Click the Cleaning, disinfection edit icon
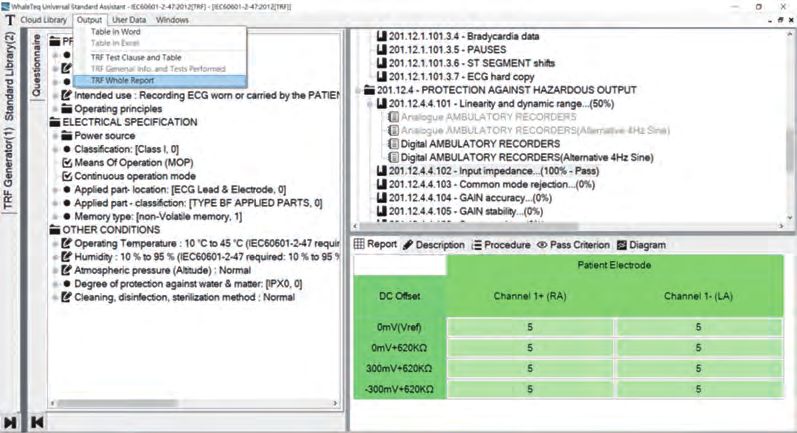The image size is (797, 433). [x=67, y=297]
